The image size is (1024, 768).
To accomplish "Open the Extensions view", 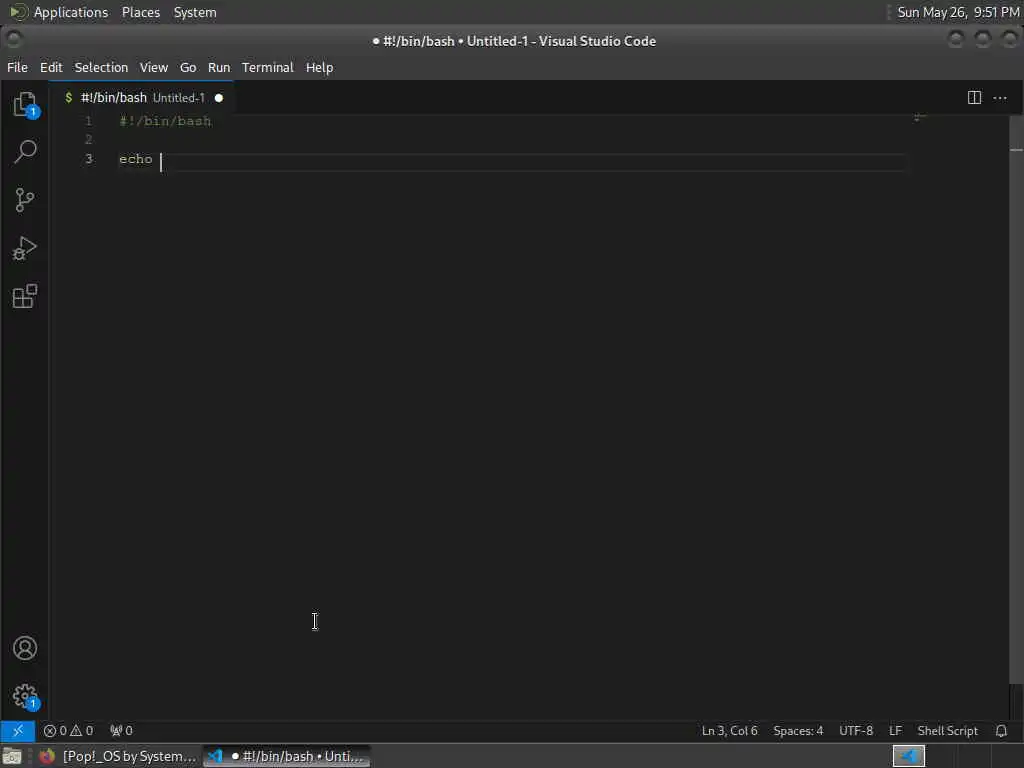I will click(x=25, y=296).
